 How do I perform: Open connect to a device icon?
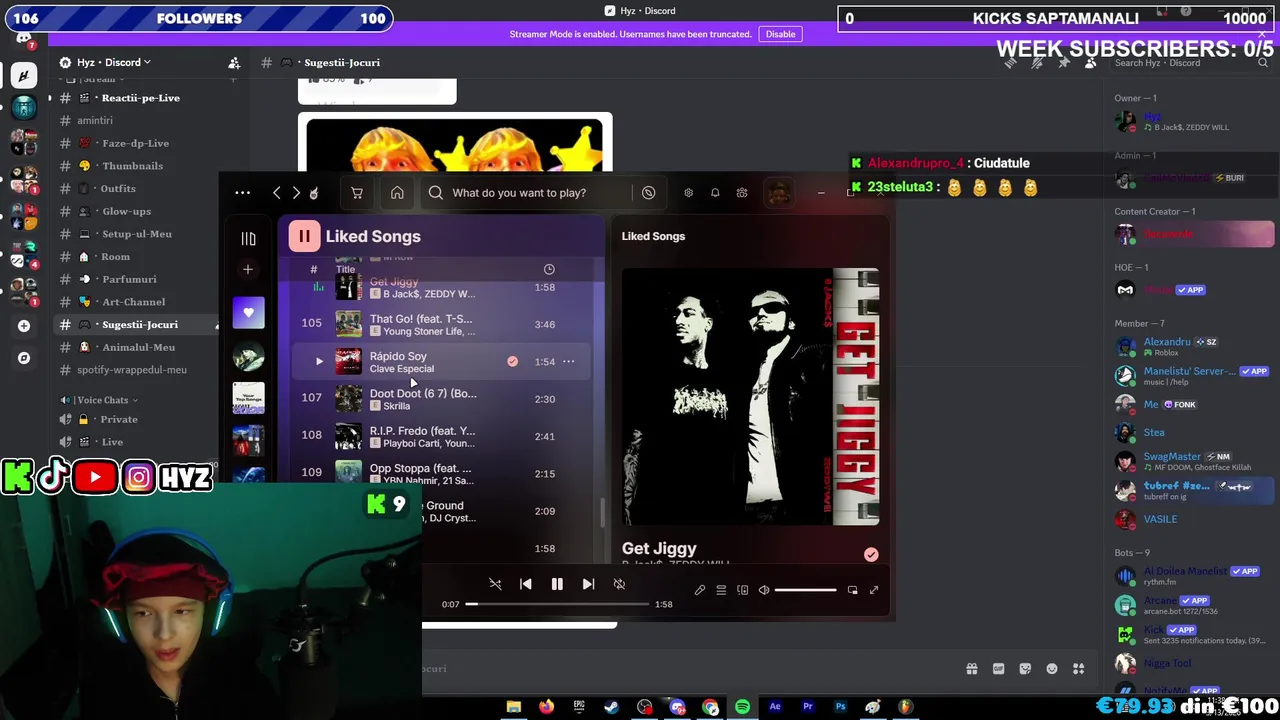click(742, 590)
